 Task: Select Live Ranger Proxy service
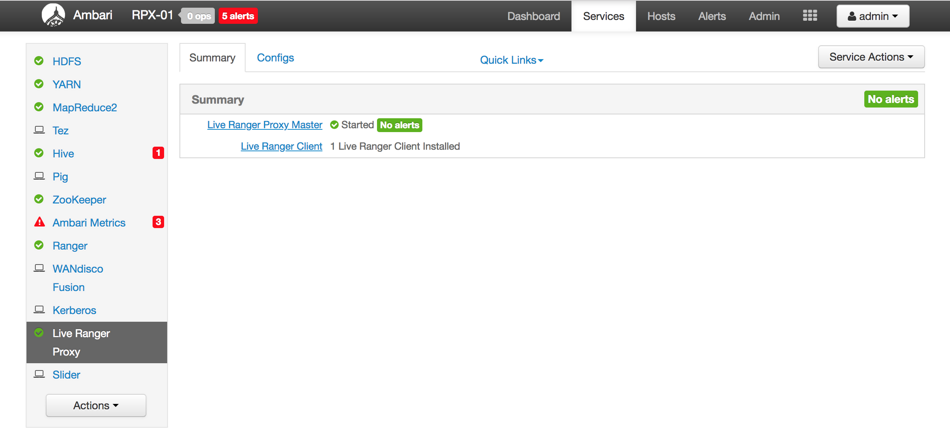pyautogui.click(x=97, y=342)
